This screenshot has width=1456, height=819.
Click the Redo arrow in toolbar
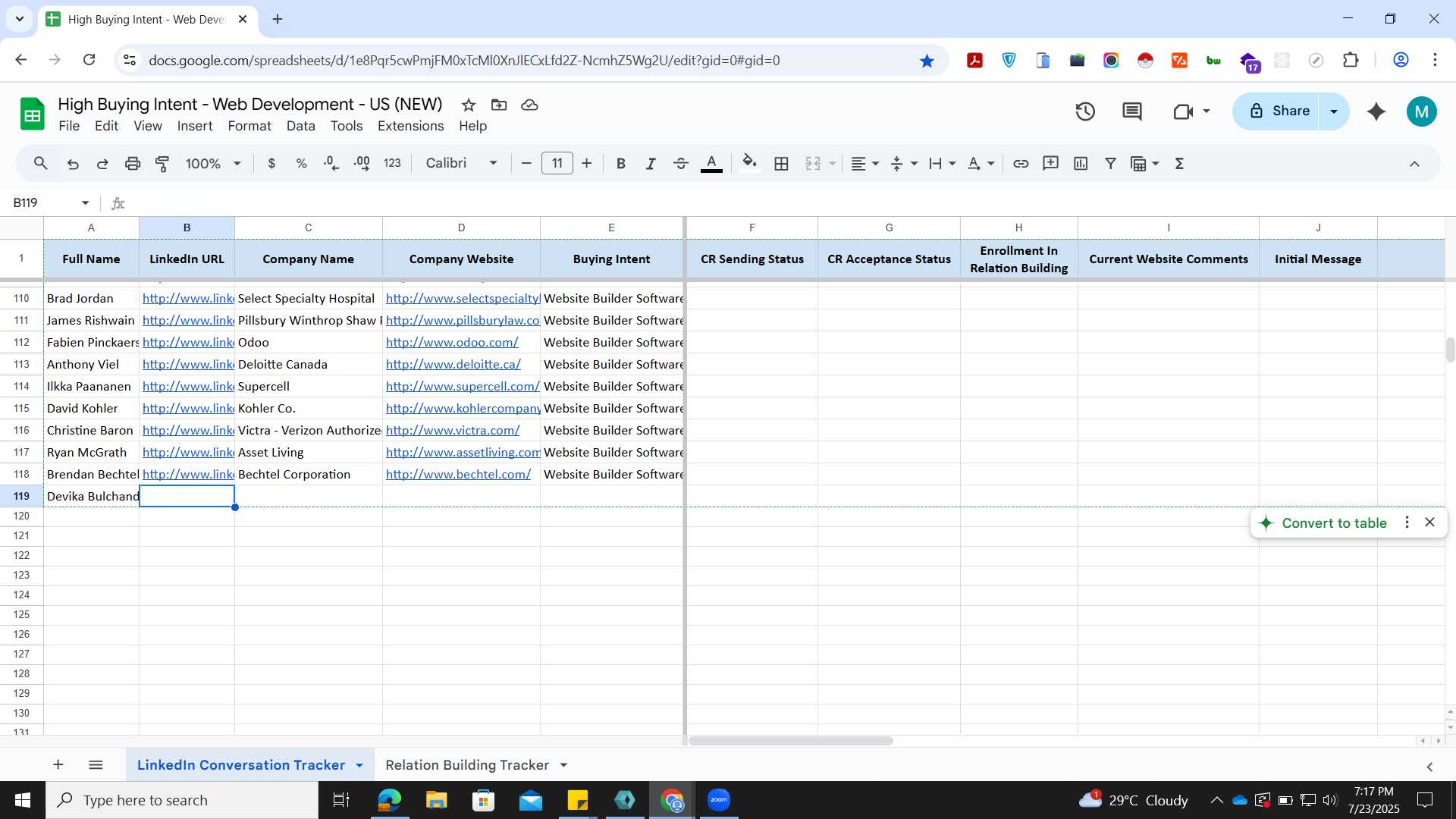point(102,163)
